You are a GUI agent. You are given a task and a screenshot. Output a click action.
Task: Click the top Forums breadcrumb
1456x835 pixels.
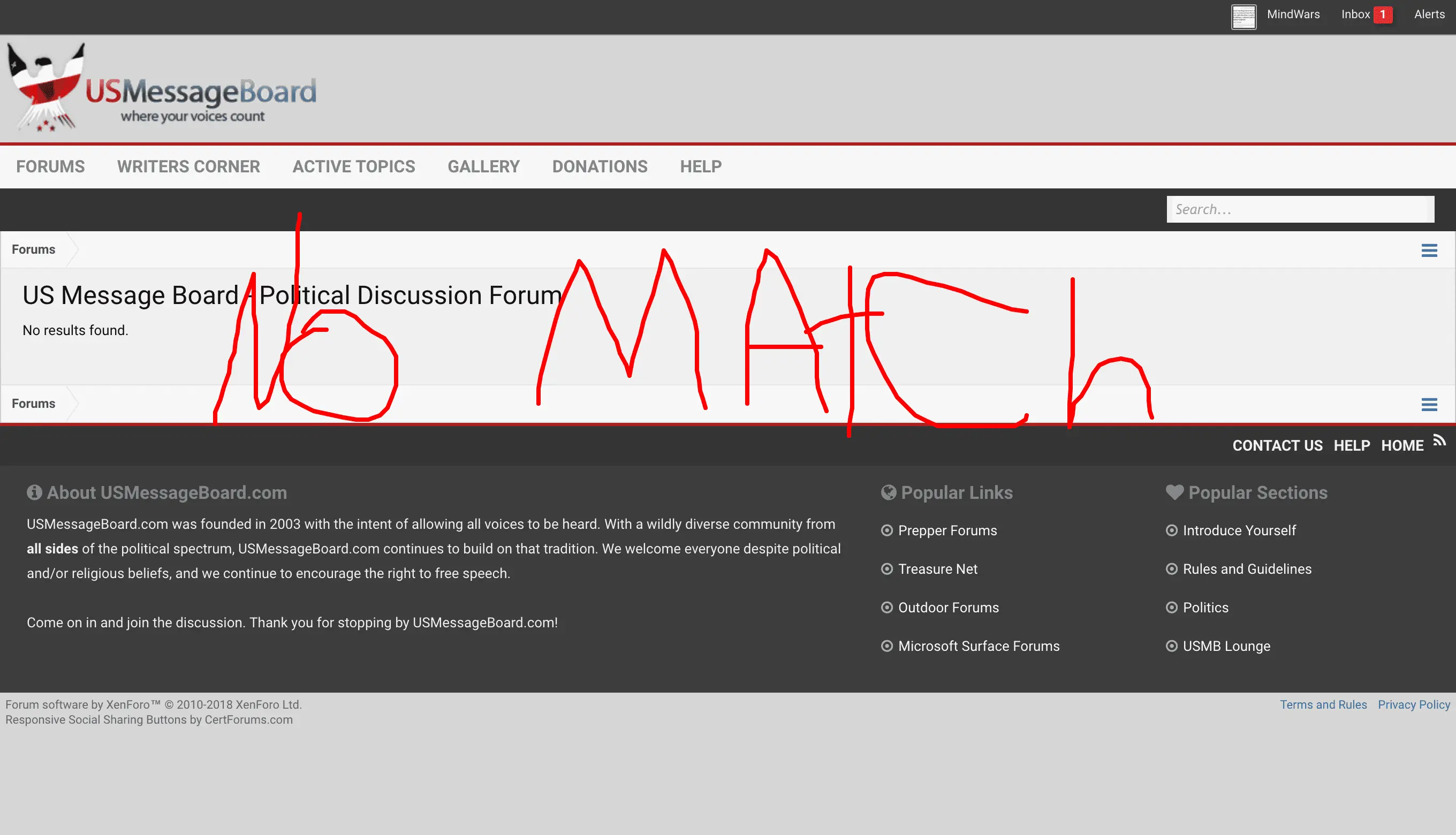pos(33,249)
